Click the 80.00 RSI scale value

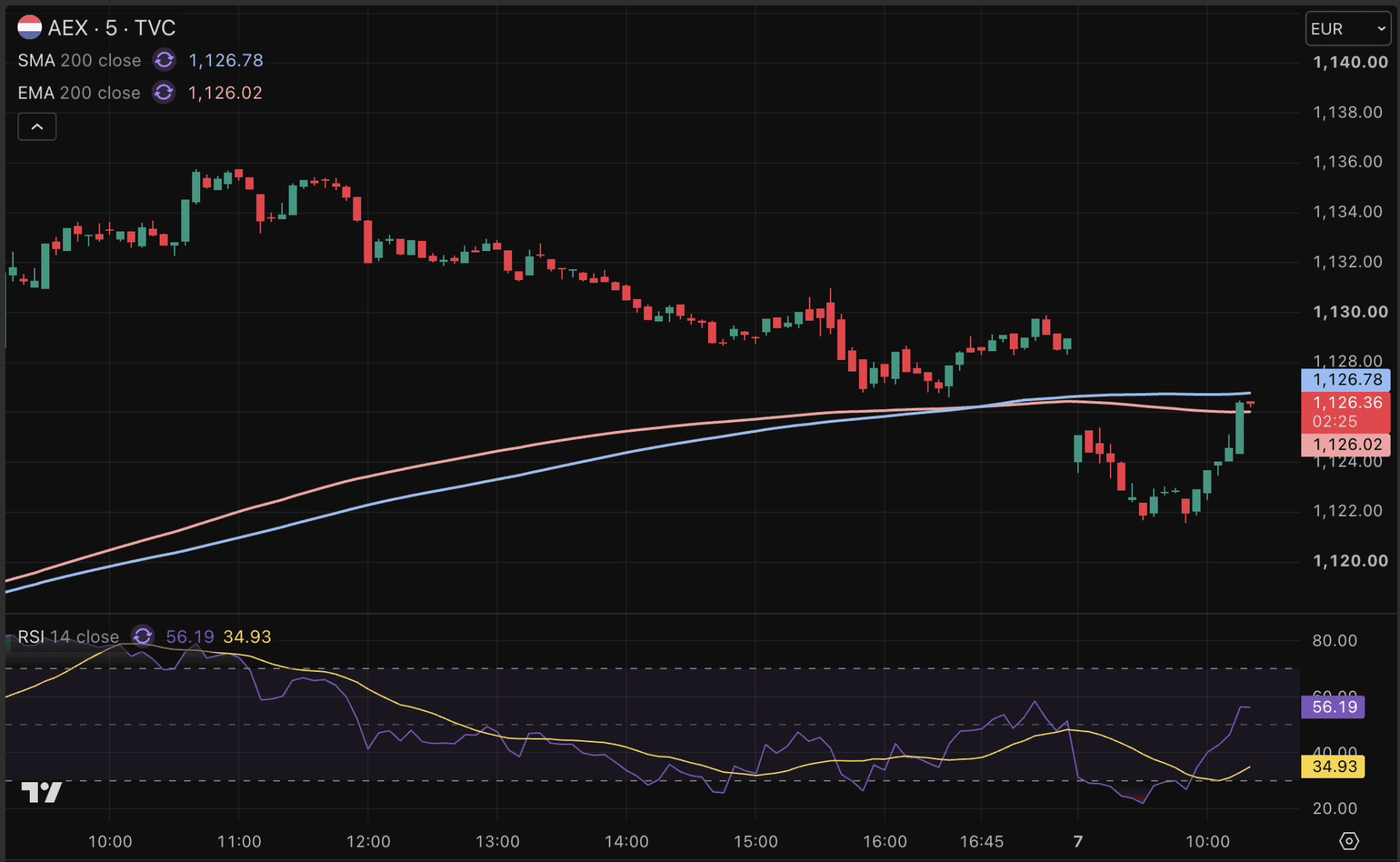click(x=1335, y=641)
